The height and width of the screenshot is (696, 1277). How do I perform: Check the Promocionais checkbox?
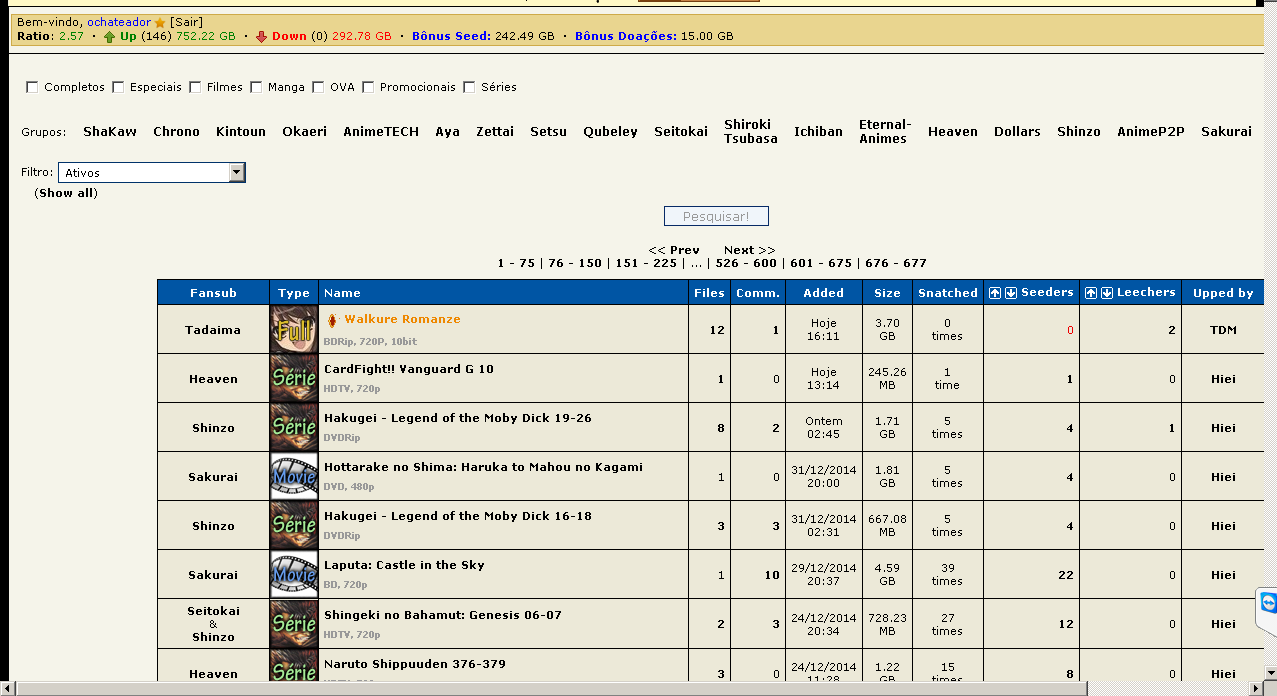coord(368,87)
